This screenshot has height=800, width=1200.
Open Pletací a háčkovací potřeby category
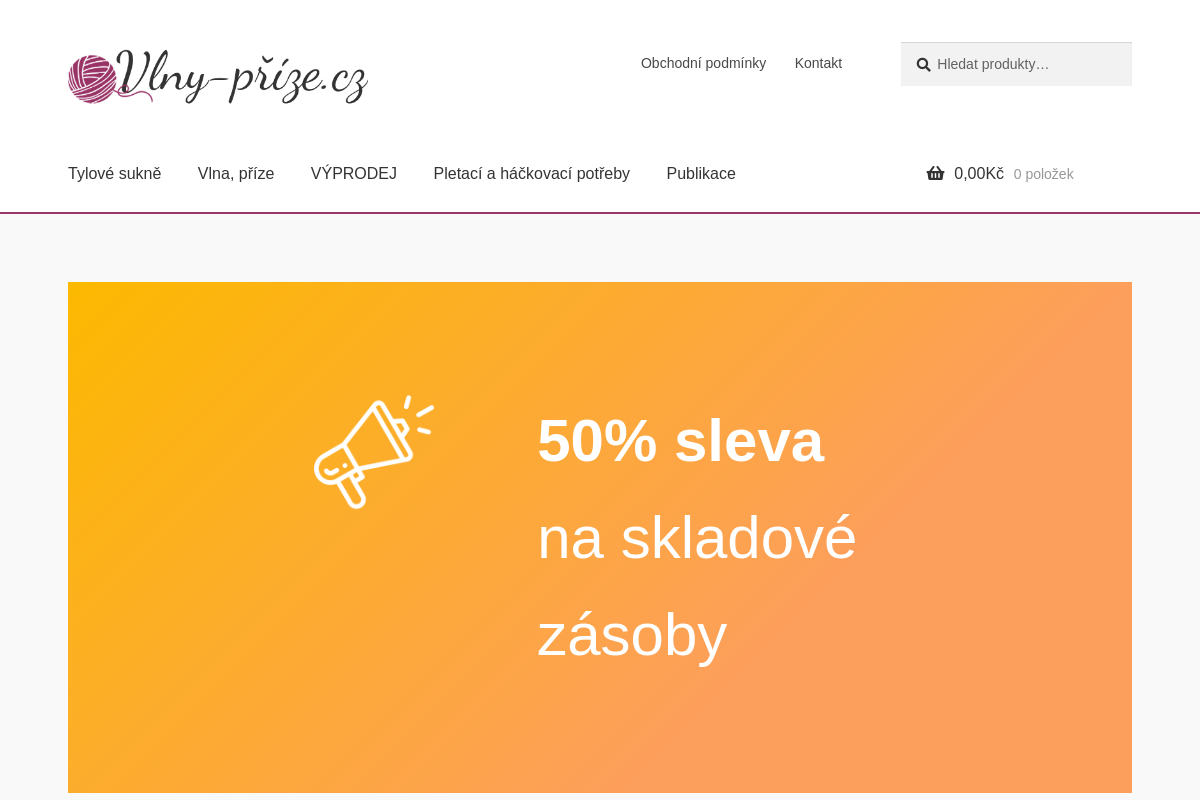531,173
